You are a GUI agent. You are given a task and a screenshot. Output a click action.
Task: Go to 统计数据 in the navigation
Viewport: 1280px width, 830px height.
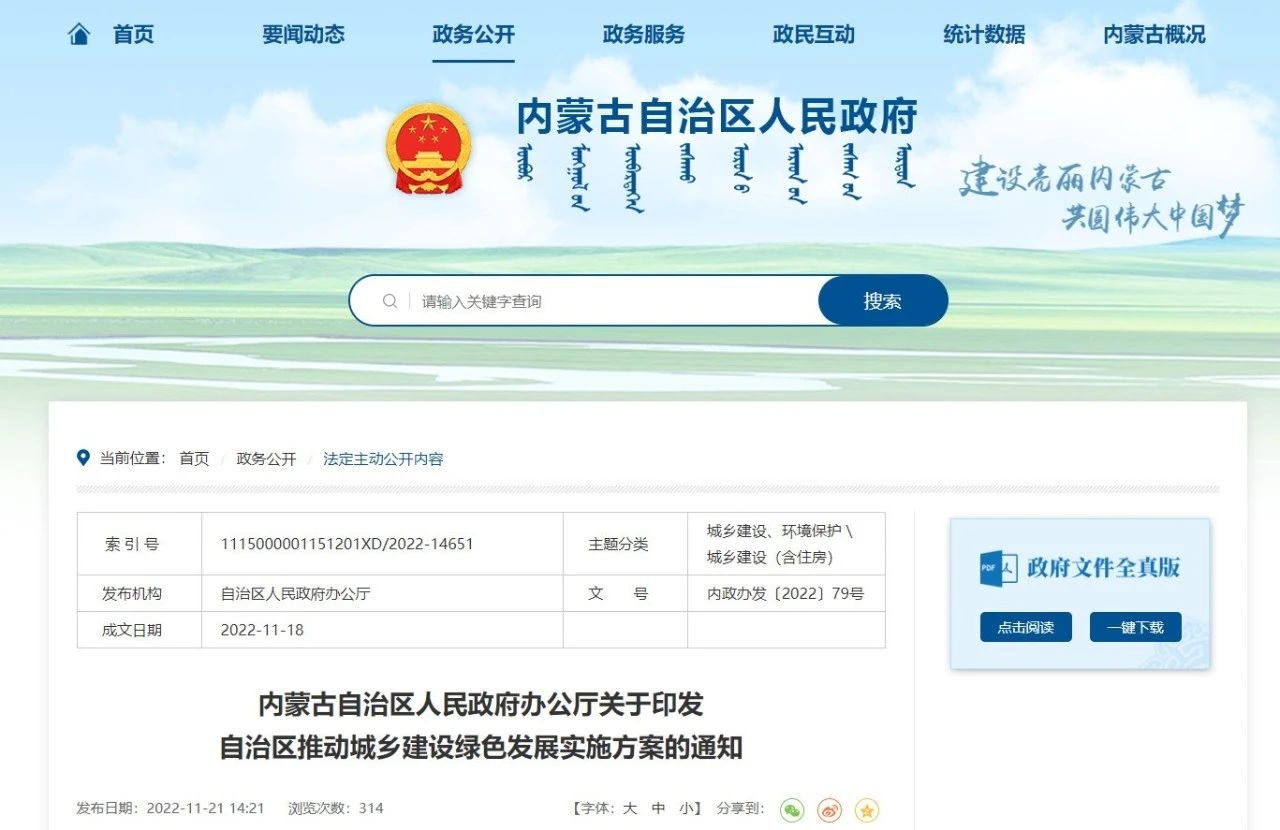pyautogui.click(x=984, y=35)
